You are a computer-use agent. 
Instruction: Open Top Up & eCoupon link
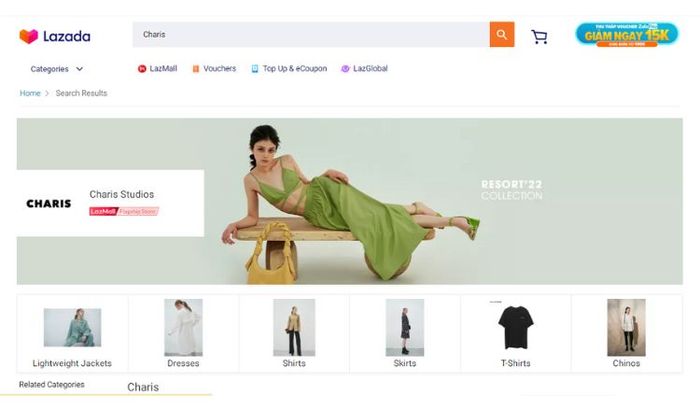[x=295, y=69]
